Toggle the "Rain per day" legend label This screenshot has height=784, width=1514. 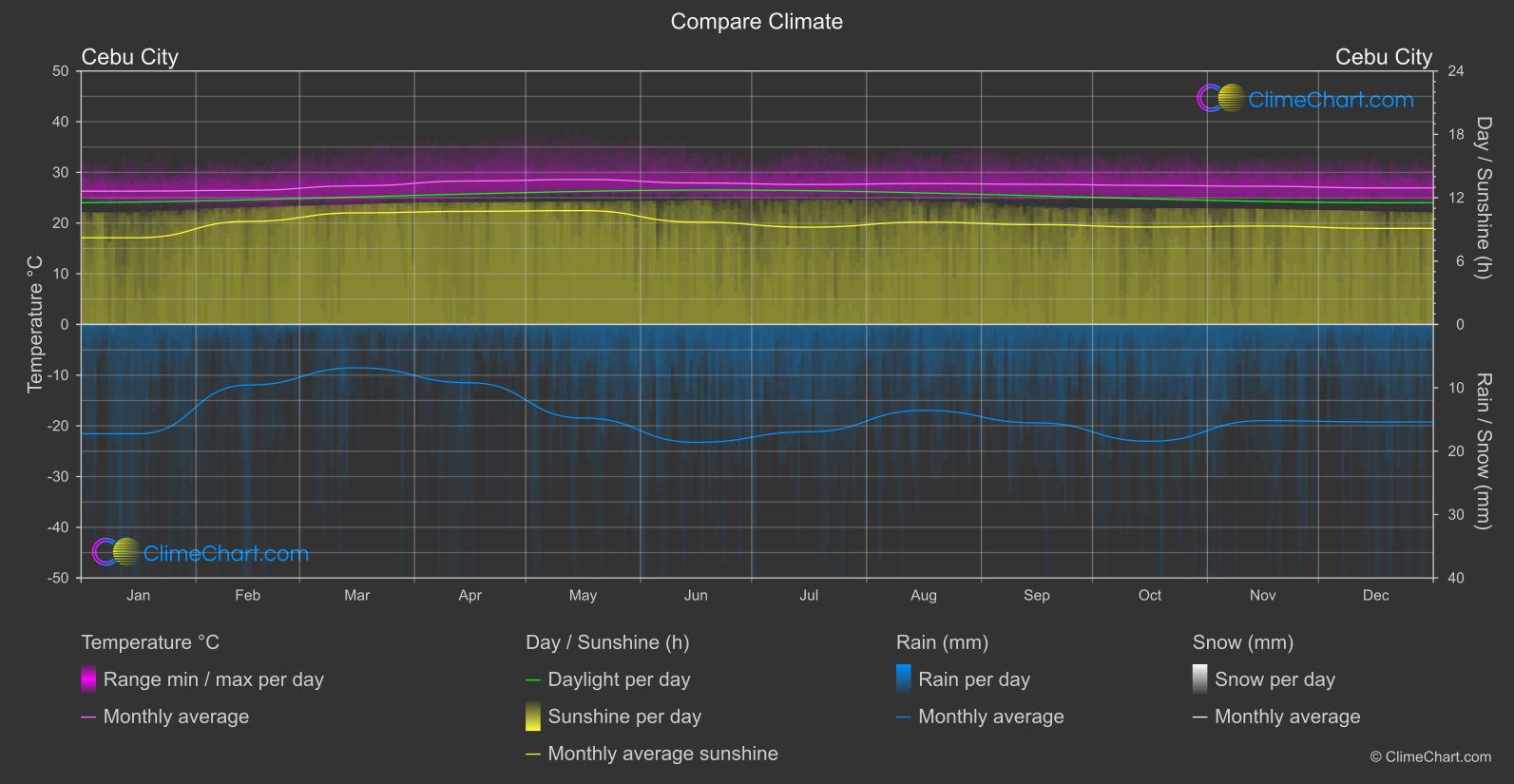tap(973, 679)
